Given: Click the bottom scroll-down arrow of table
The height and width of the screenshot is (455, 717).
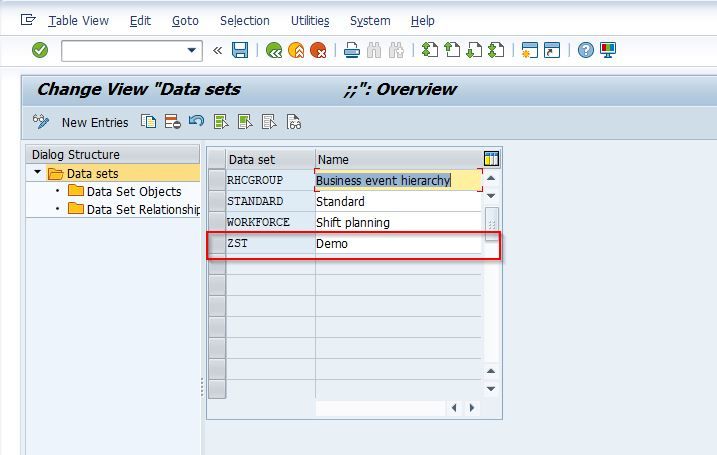Looking at the screenshot, I should point(491,389).
